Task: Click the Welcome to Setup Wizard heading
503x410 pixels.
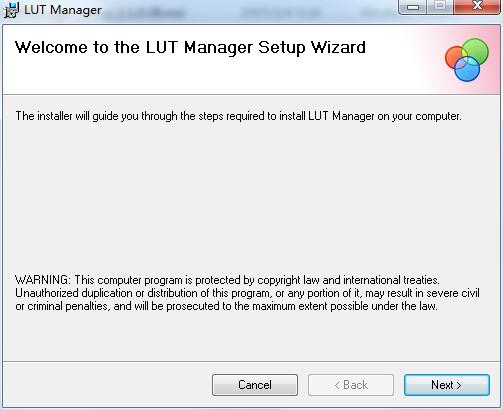Action: (x=190, y=47)
